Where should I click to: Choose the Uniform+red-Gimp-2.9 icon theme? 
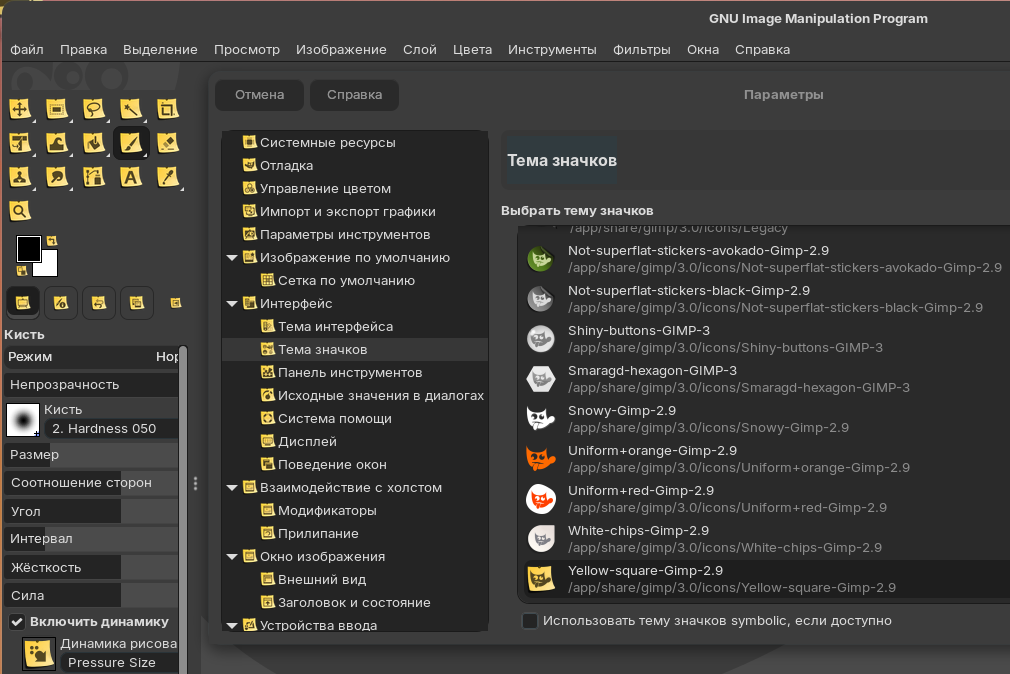tap(763, 499)
